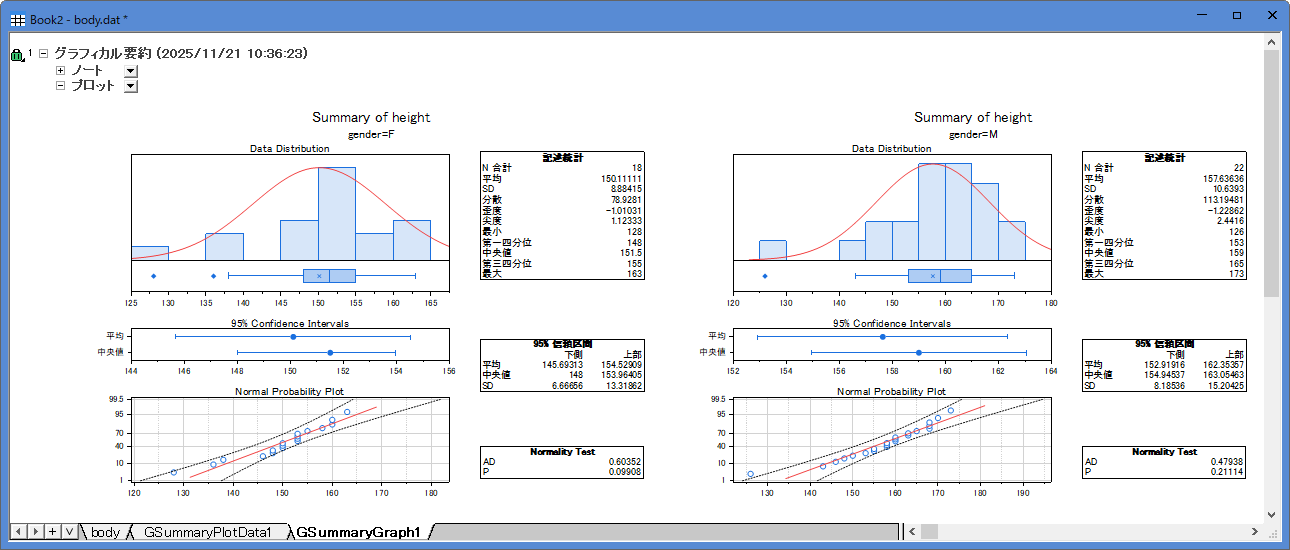Maximize the Book2 workbook window
The image size is (1290, 550).
coord(1236,16)
